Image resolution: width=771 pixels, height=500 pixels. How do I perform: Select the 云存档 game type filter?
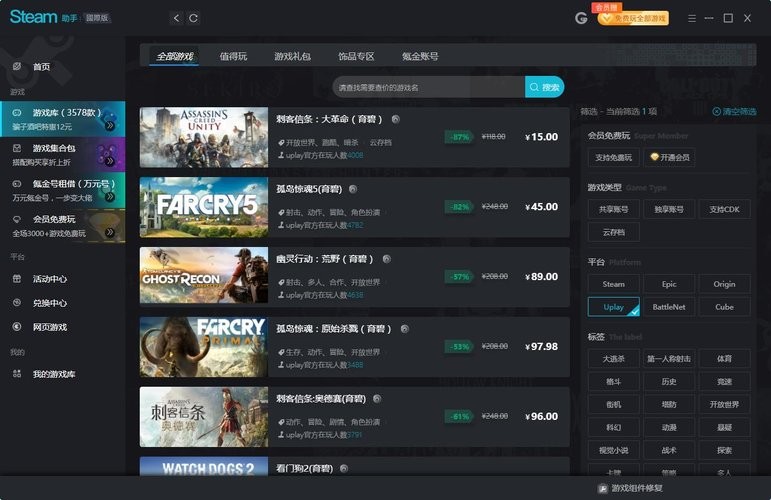coord(614,232)
